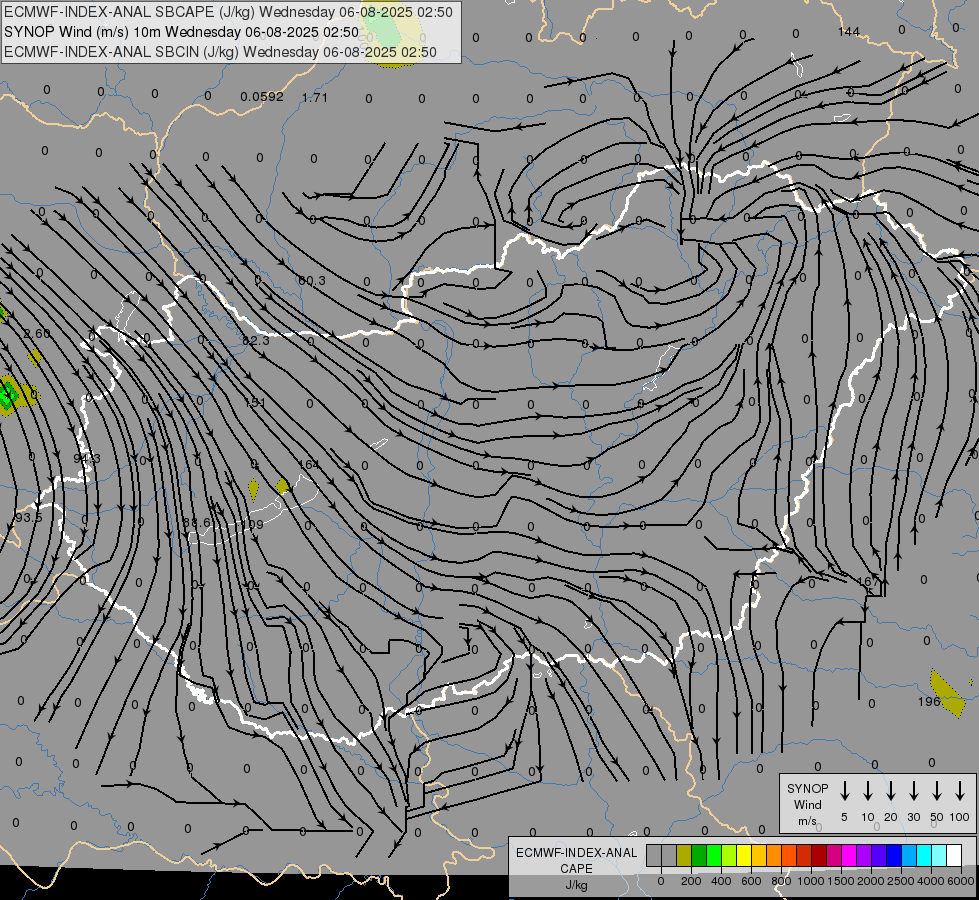Click the SBCAPE title line in header
Screen dimensions: 979x900
(x=228, y=12)
